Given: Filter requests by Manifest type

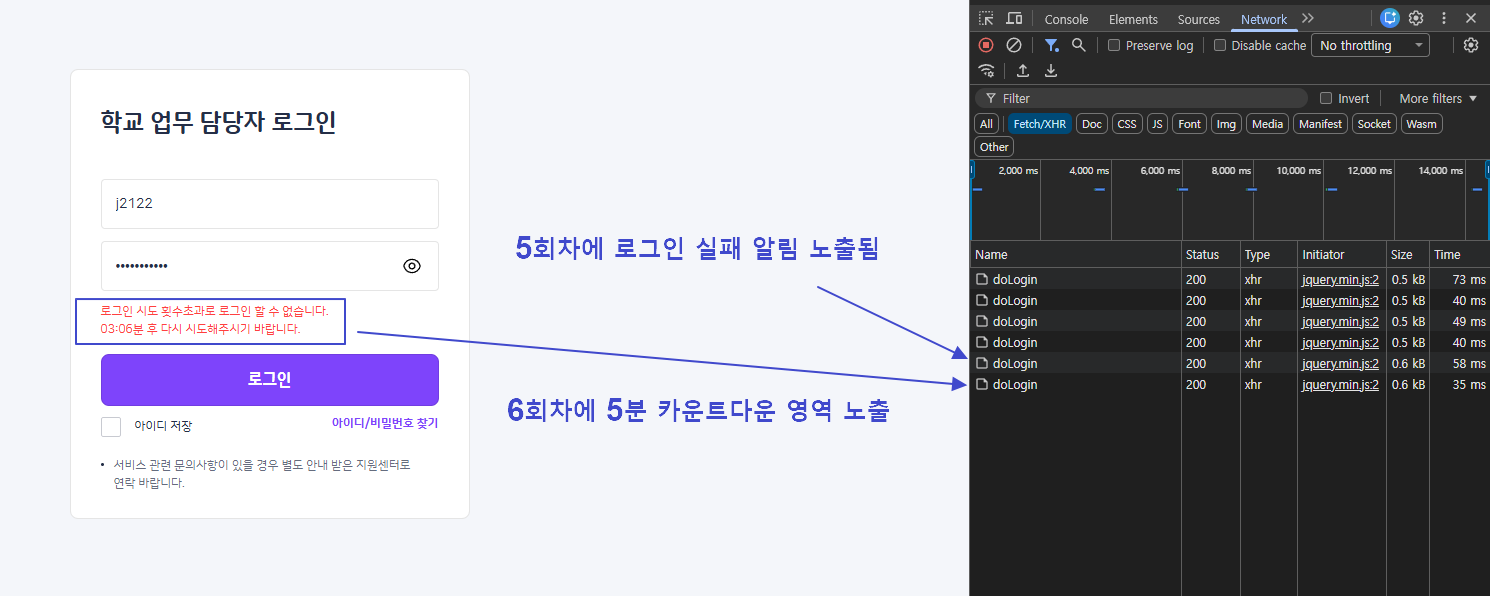Looking at the screenshot, I should pyautogui.click(x=1320, y=124).
